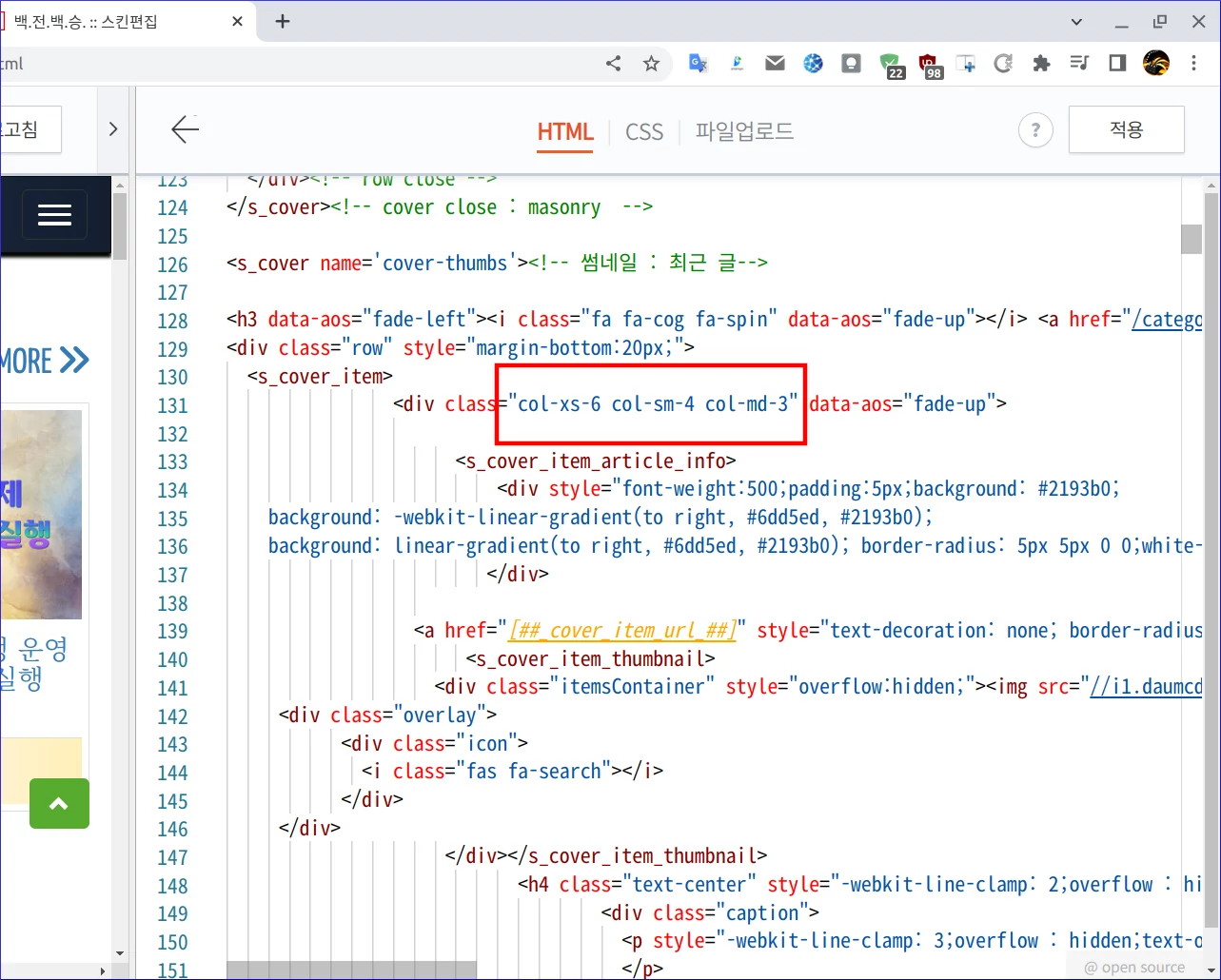The width and height of the screenshot is (1221, 980).
Task: Click the [##_cover_item_url_##] link on line 139
Action: tap(623, 631)
